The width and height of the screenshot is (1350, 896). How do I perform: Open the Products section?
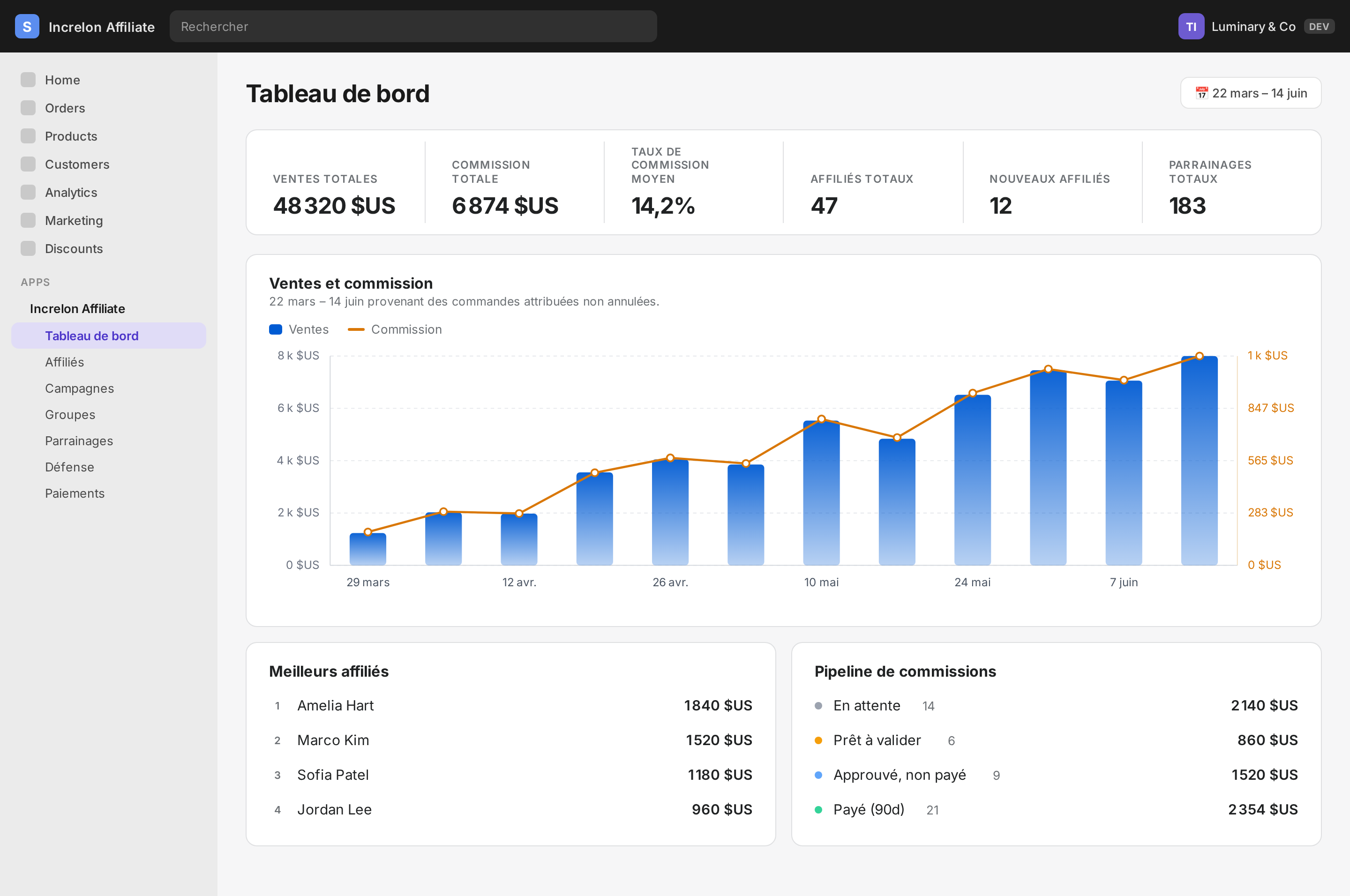click(109, 136)
